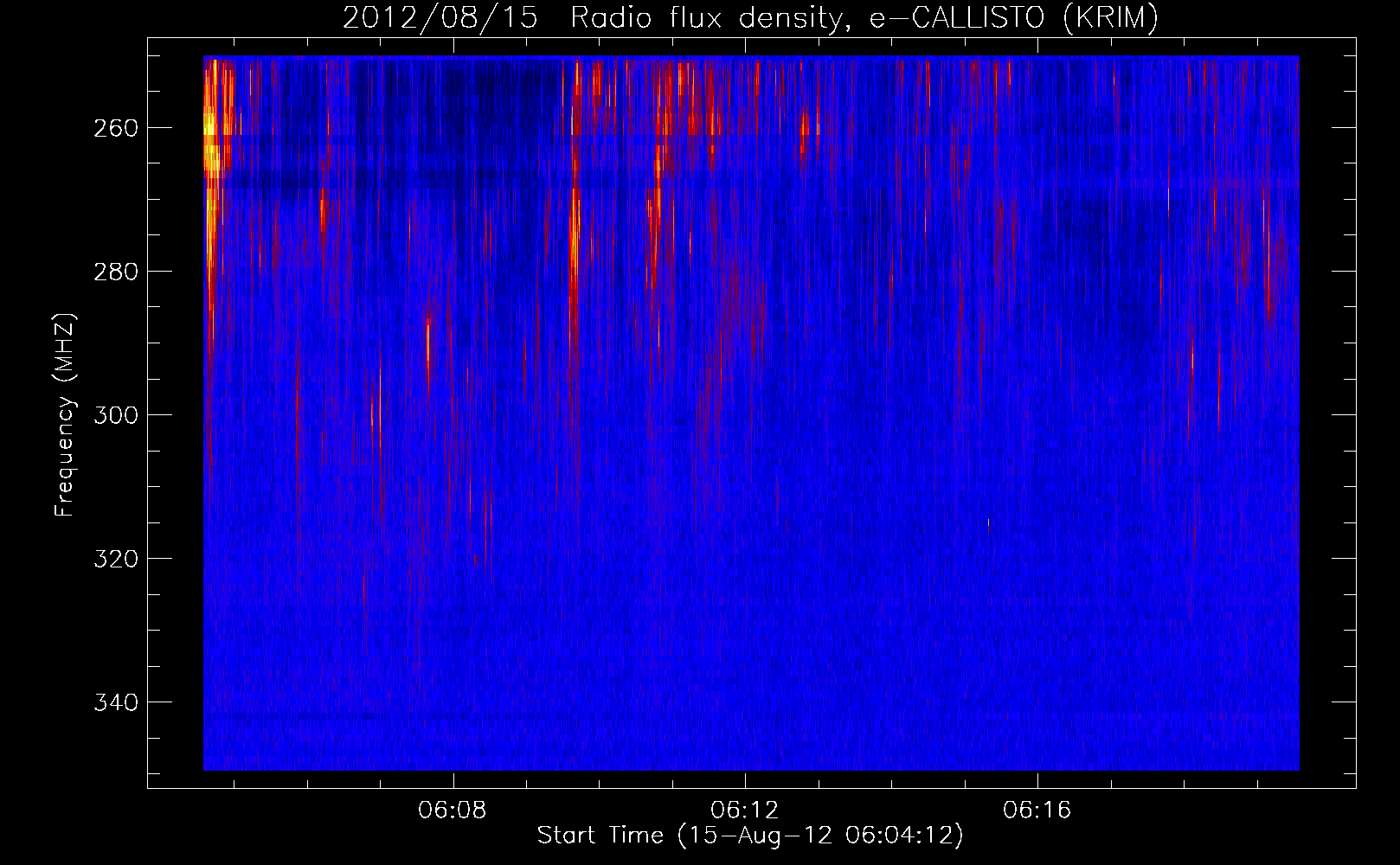This screenshot has height=865, width=1400.
Task: Click the 06:12 time axis label
Action: (x=744, y=811)
